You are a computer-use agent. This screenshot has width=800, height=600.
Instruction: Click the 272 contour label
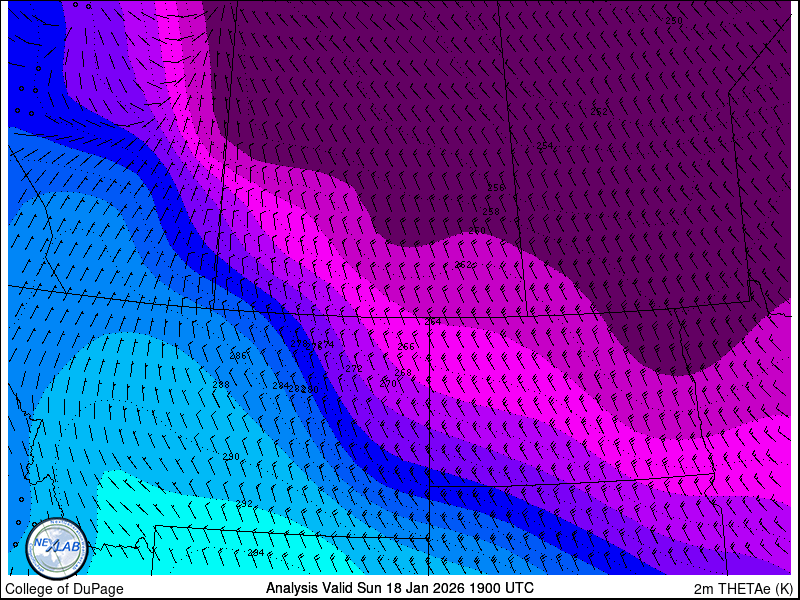pos(354,368)
